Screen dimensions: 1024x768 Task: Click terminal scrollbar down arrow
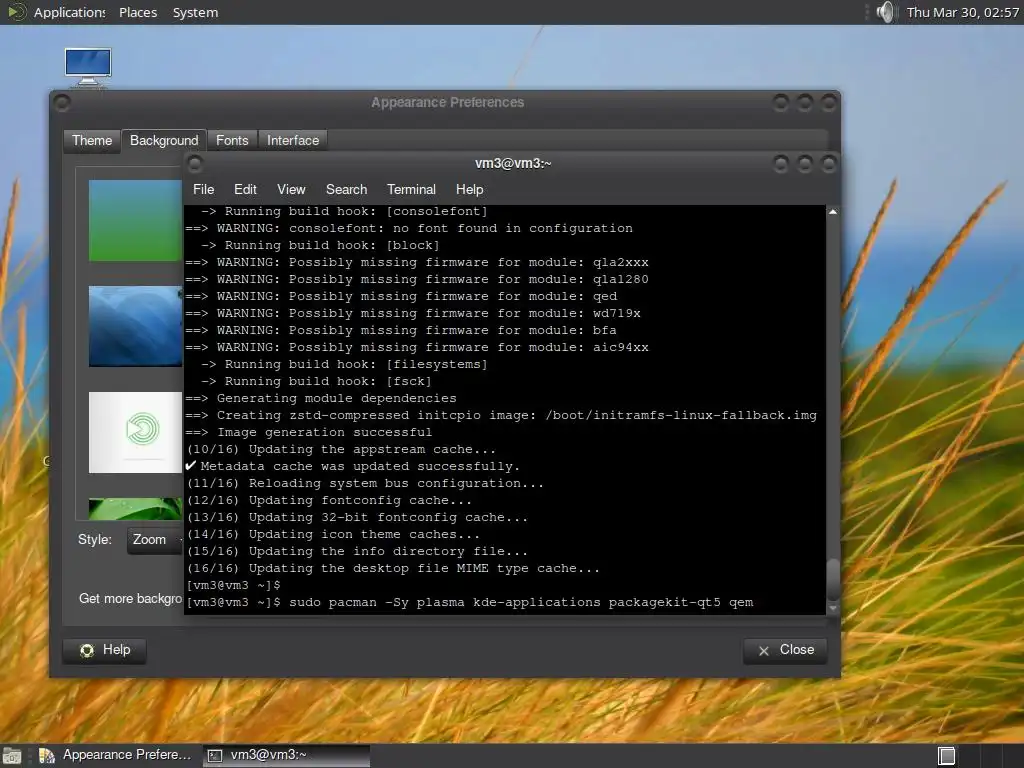pyautogui.click(x=833, y=608)
